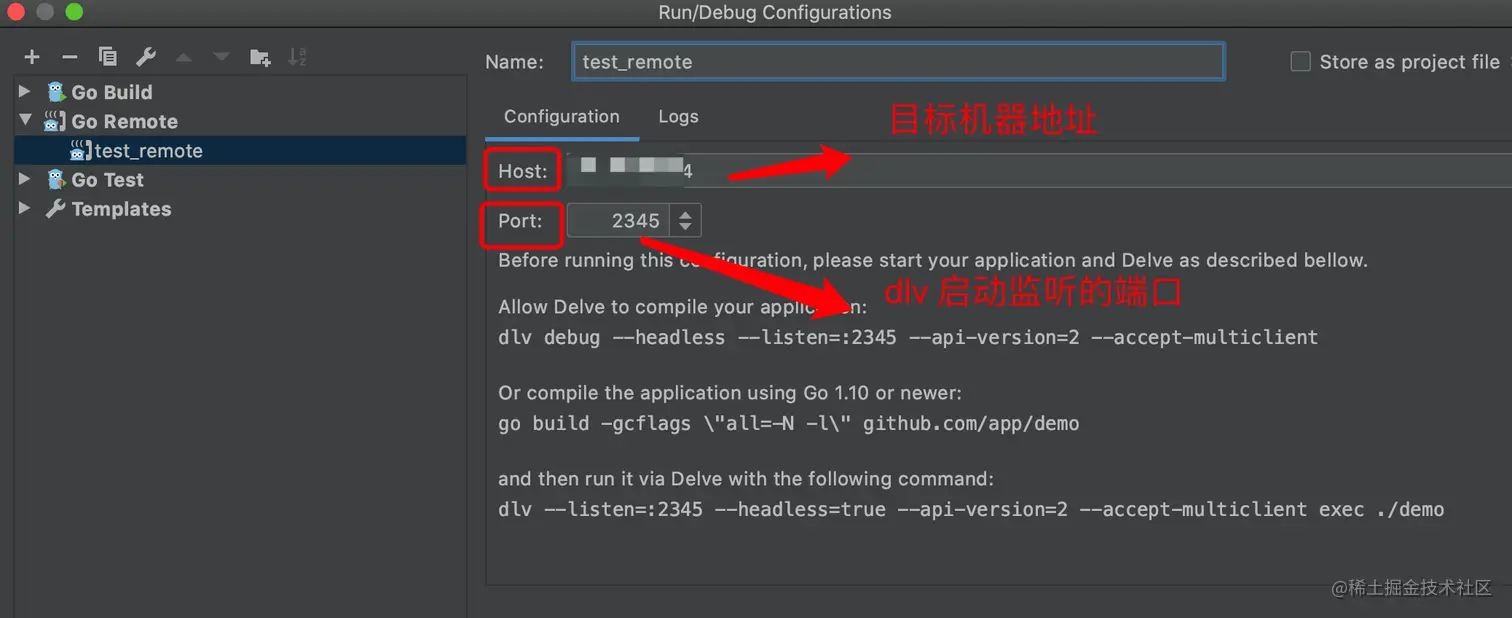Click the dlv --listen=:2345 exec ./demo command
The height and width of the screenshot is (618, 1512).
tap(971, 510)
